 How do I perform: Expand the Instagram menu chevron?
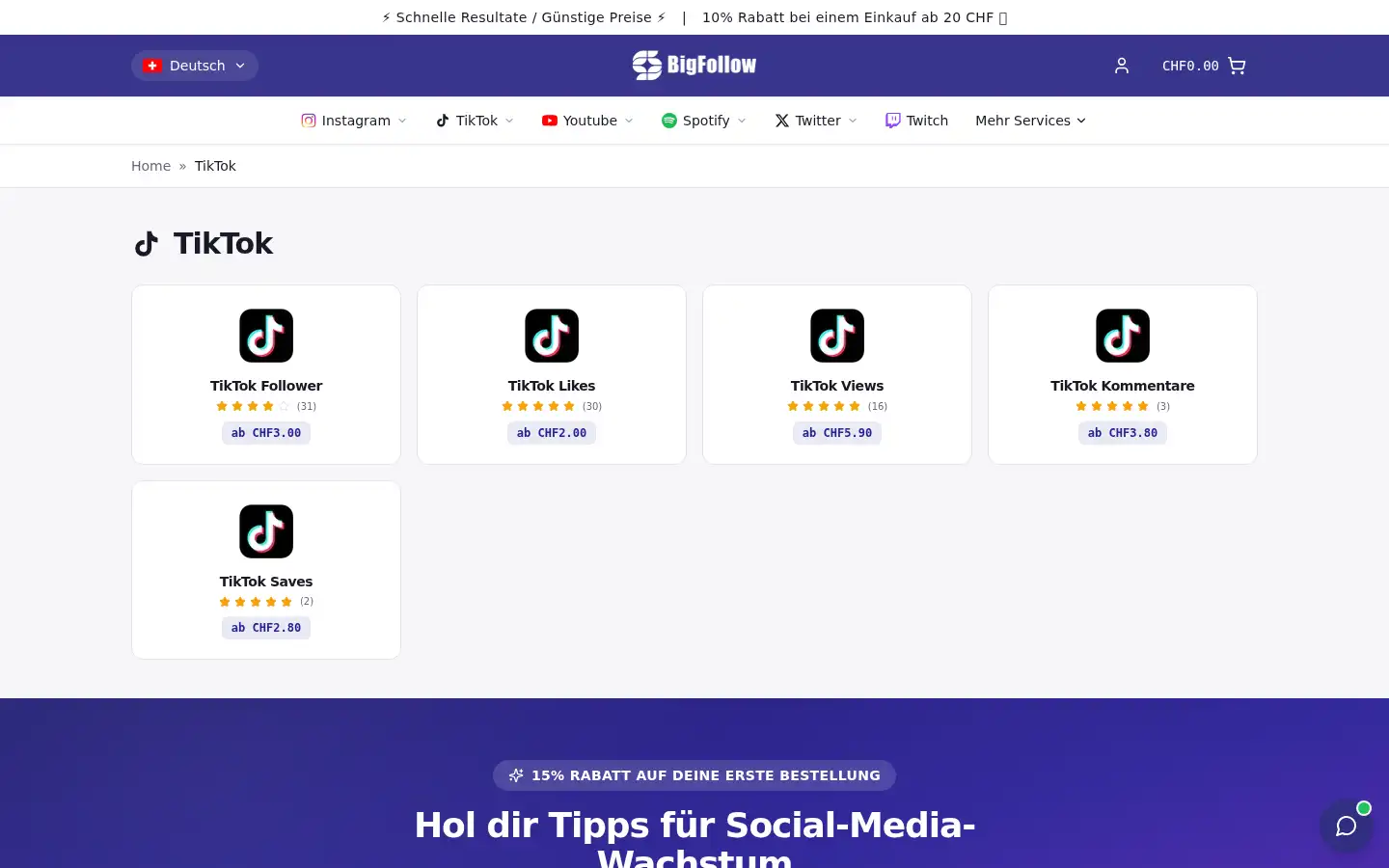pos(402,121)
